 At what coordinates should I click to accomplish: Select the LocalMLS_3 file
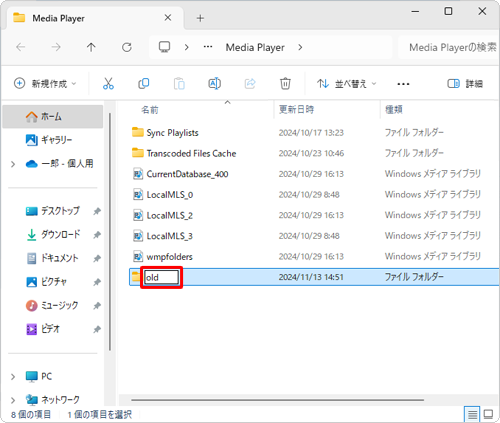[170, 236]
